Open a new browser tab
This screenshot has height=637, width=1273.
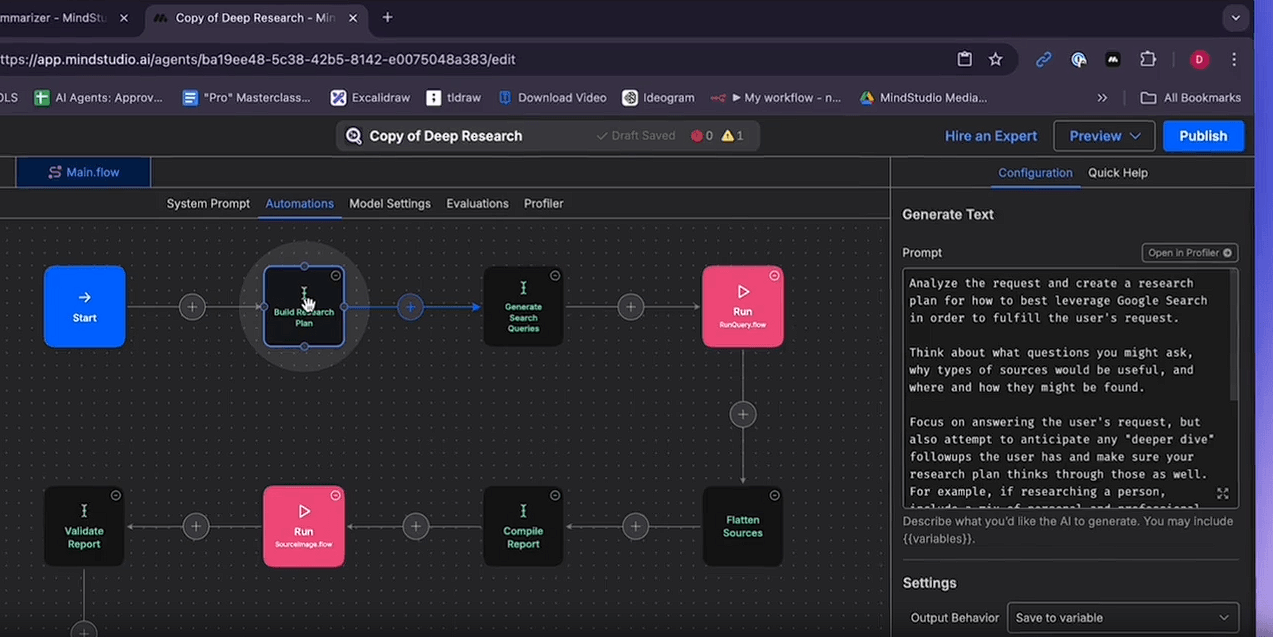click(x=387, y=17)
